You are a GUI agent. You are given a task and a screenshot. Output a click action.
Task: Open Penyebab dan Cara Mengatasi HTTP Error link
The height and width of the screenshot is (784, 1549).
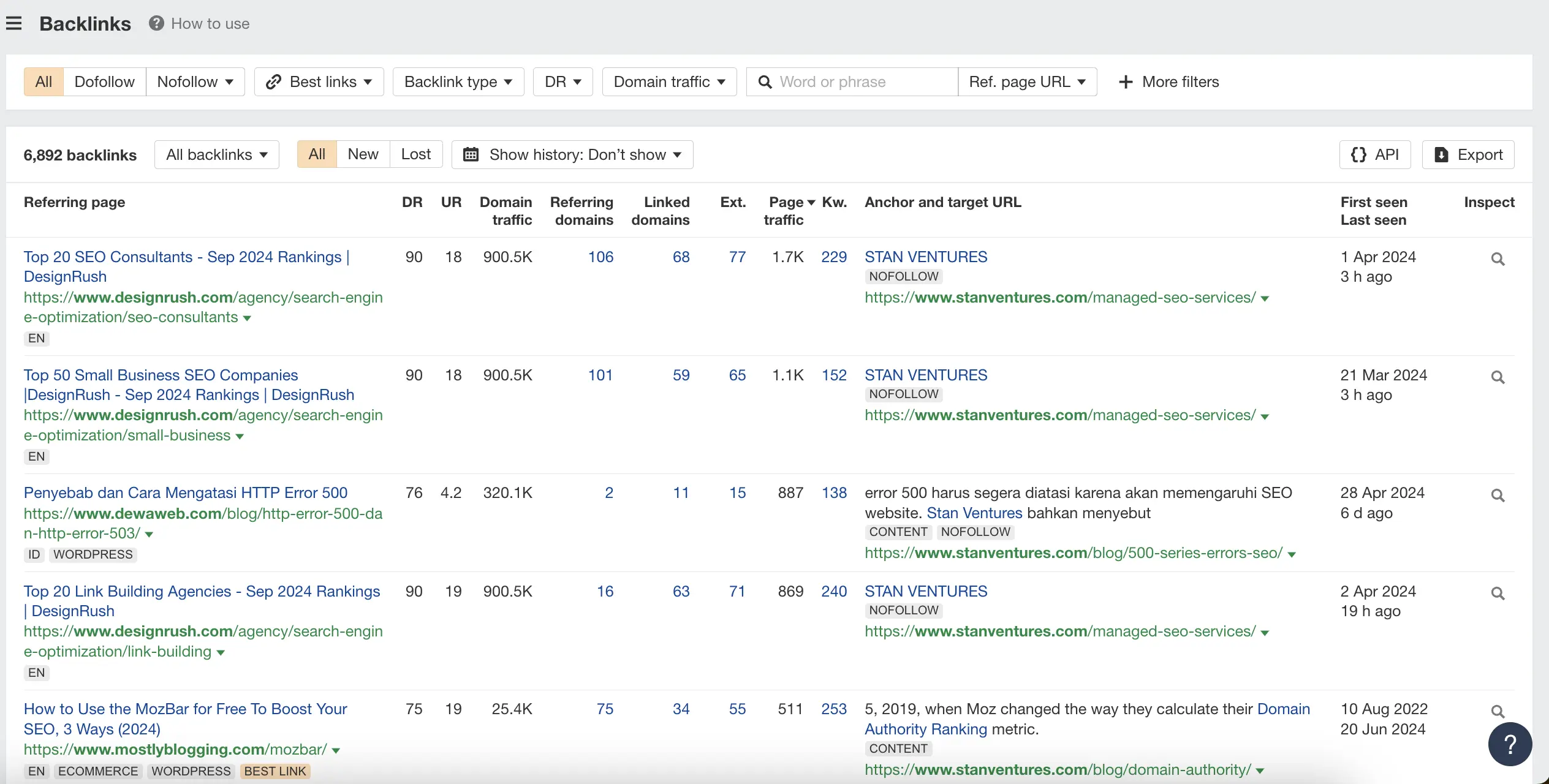coord(186,493)
